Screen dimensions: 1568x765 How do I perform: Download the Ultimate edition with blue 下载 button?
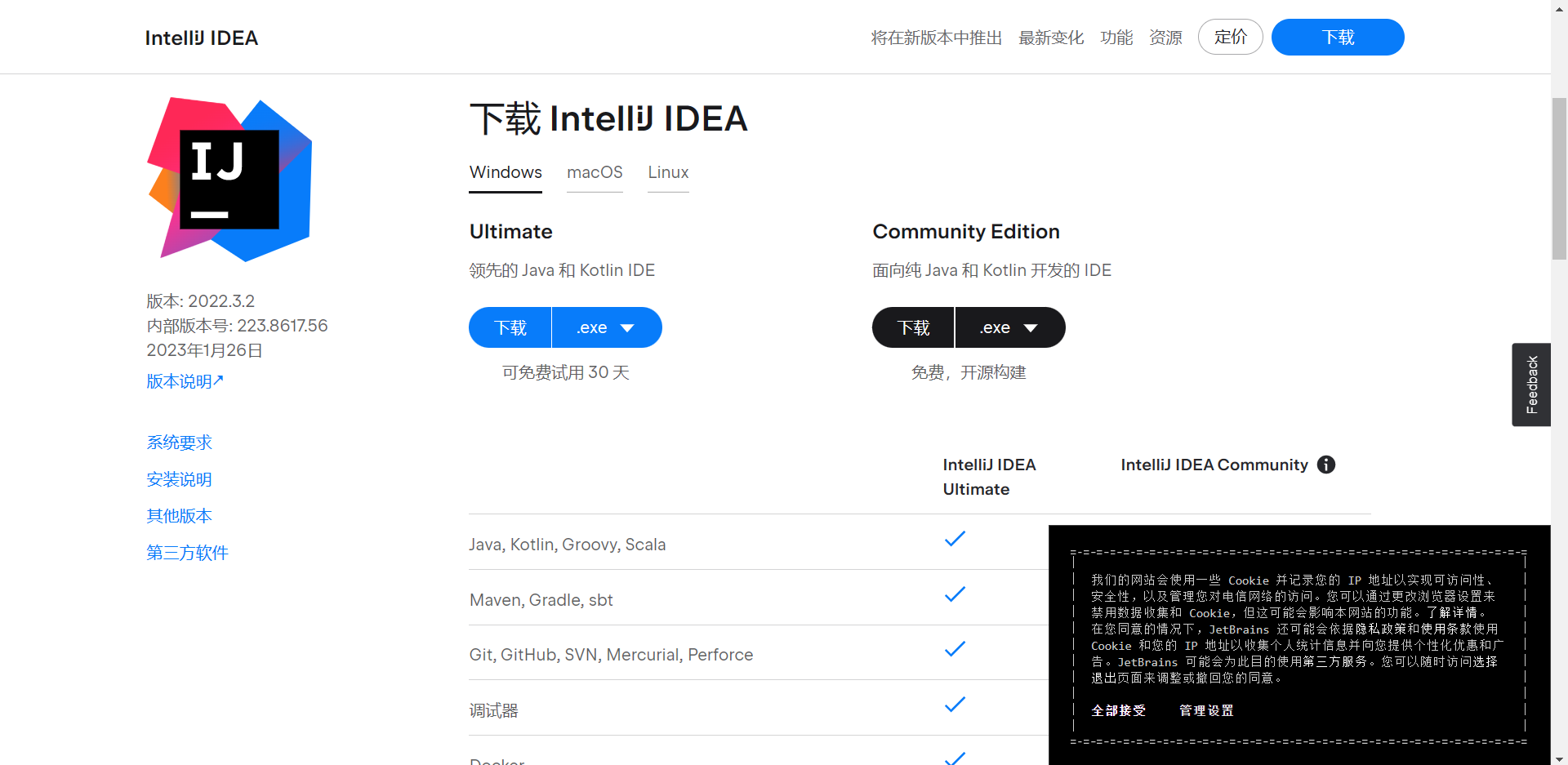(x=510, y=327)
